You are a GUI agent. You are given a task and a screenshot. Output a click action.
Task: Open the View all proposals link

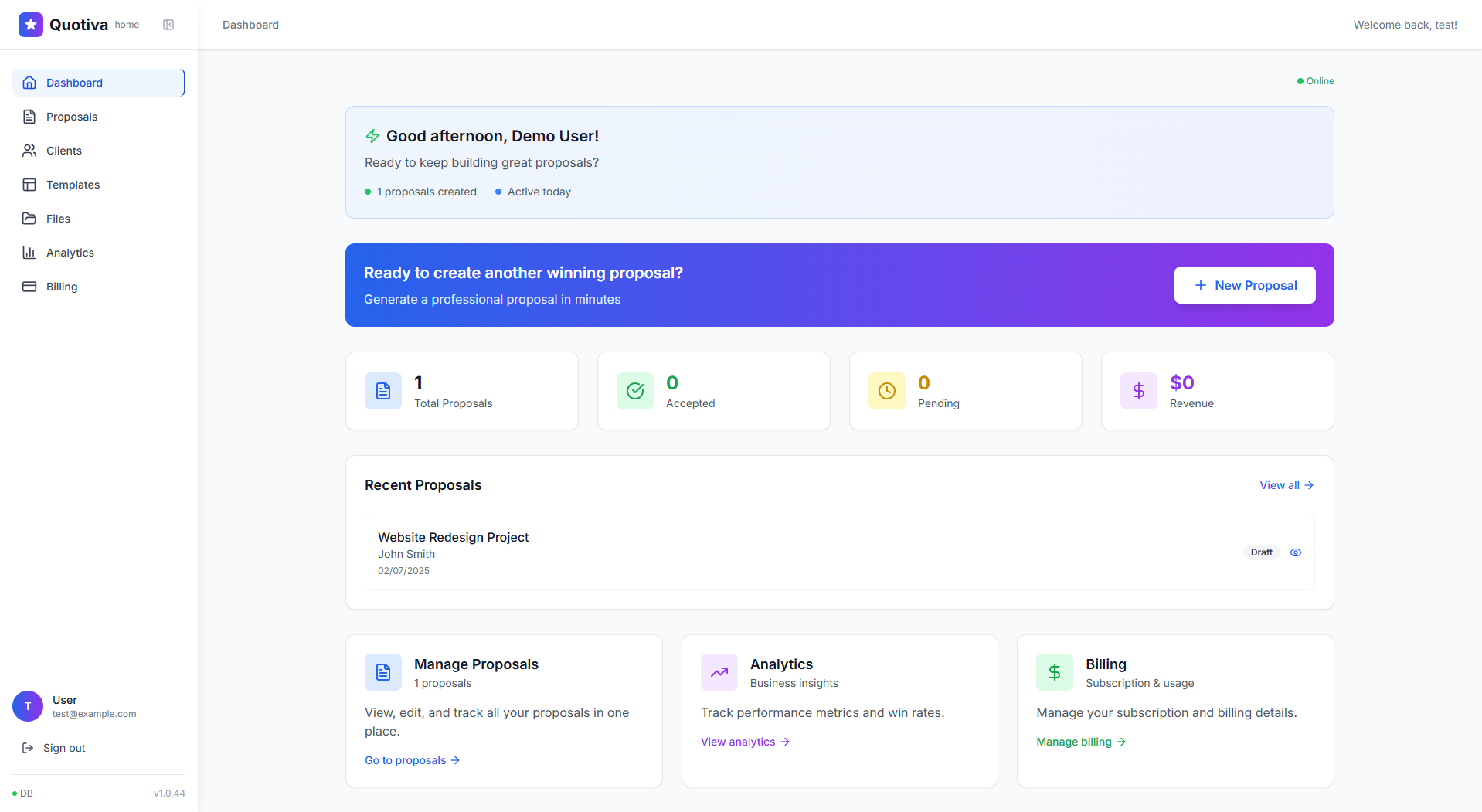(1284, 484)
